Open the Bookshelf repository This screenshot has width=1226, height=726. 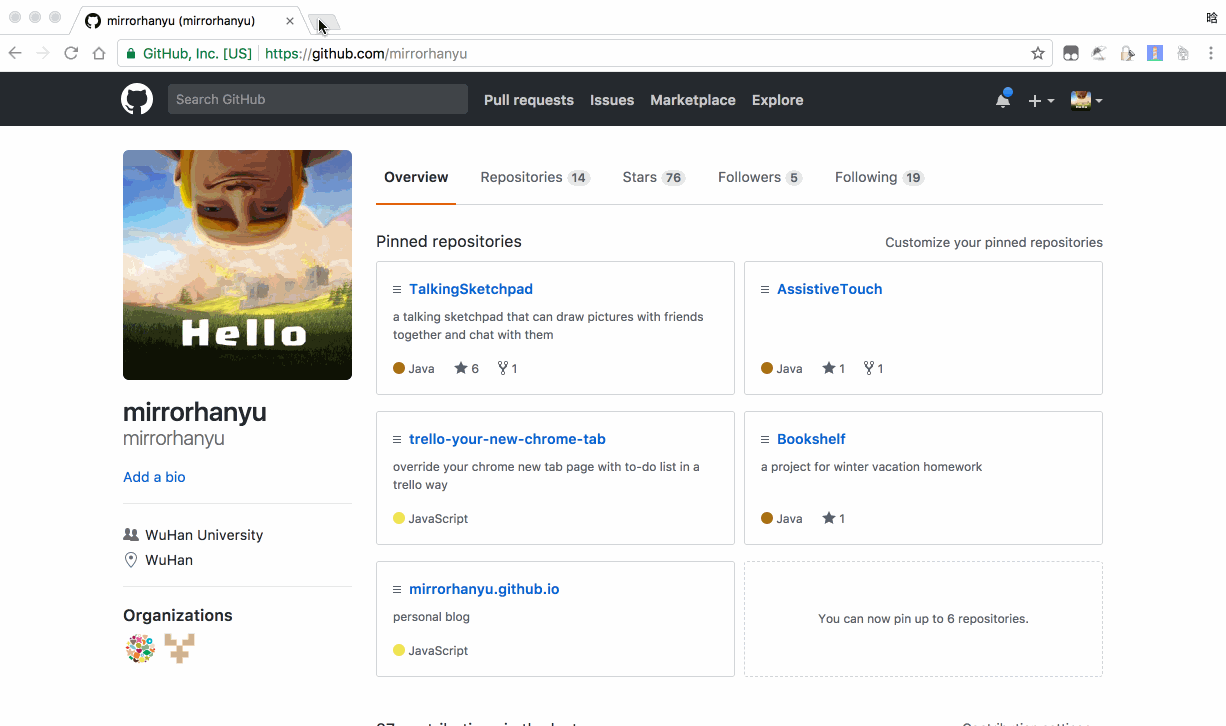(x=811, y=439)
